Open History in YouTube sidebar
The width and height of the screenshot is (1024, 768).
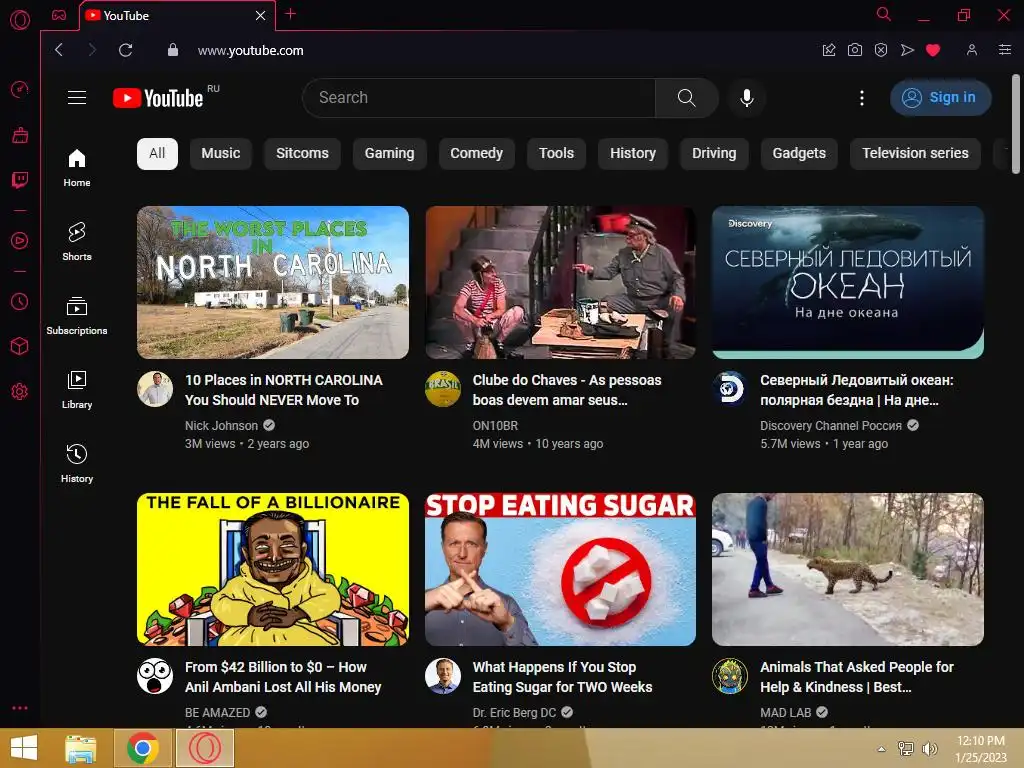pyautogui.click(x=77, y=463)
